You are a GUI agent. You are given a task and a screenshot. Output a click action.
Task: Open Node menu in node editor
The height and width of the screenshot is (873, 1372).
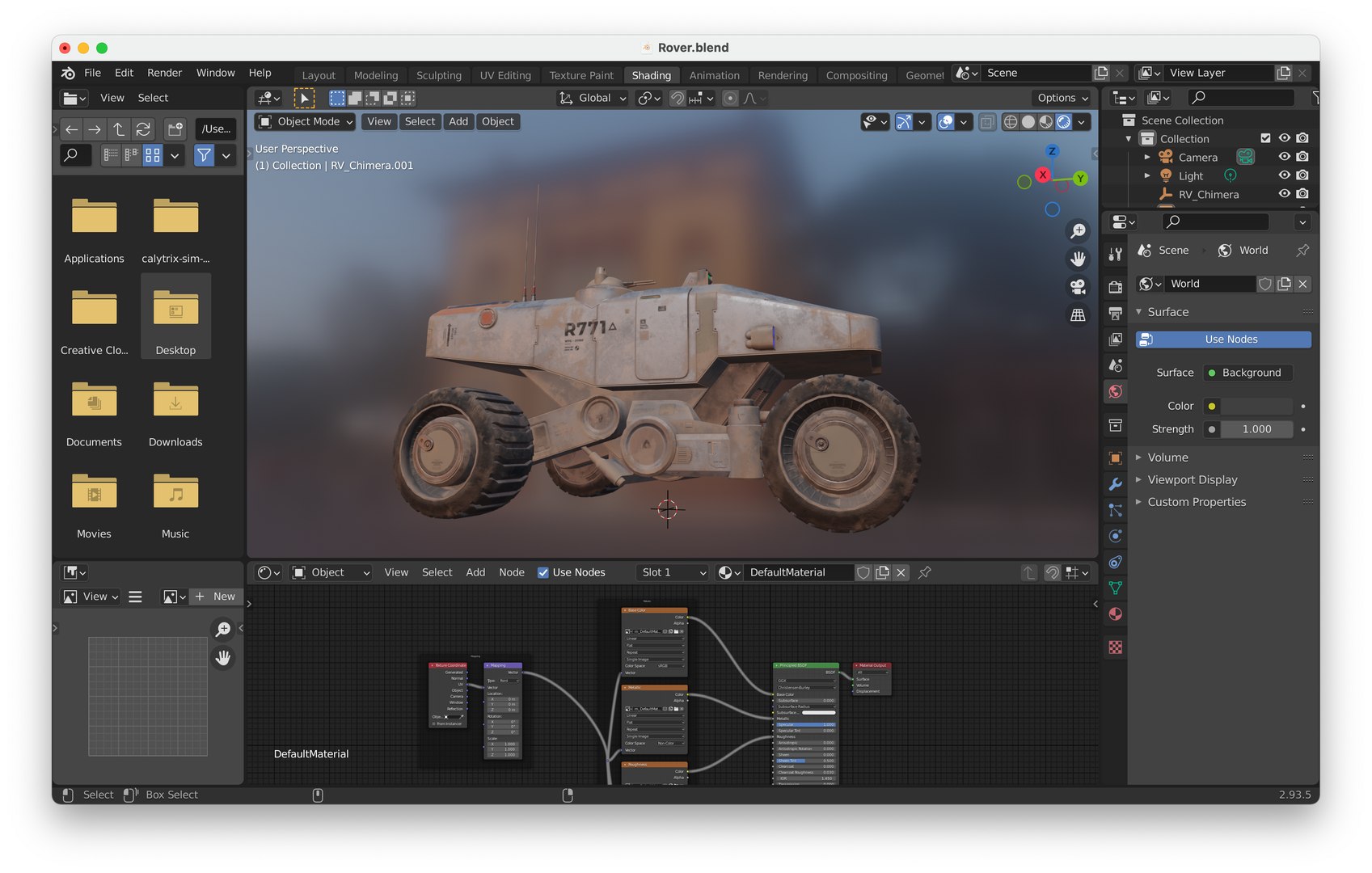[512, 572]
